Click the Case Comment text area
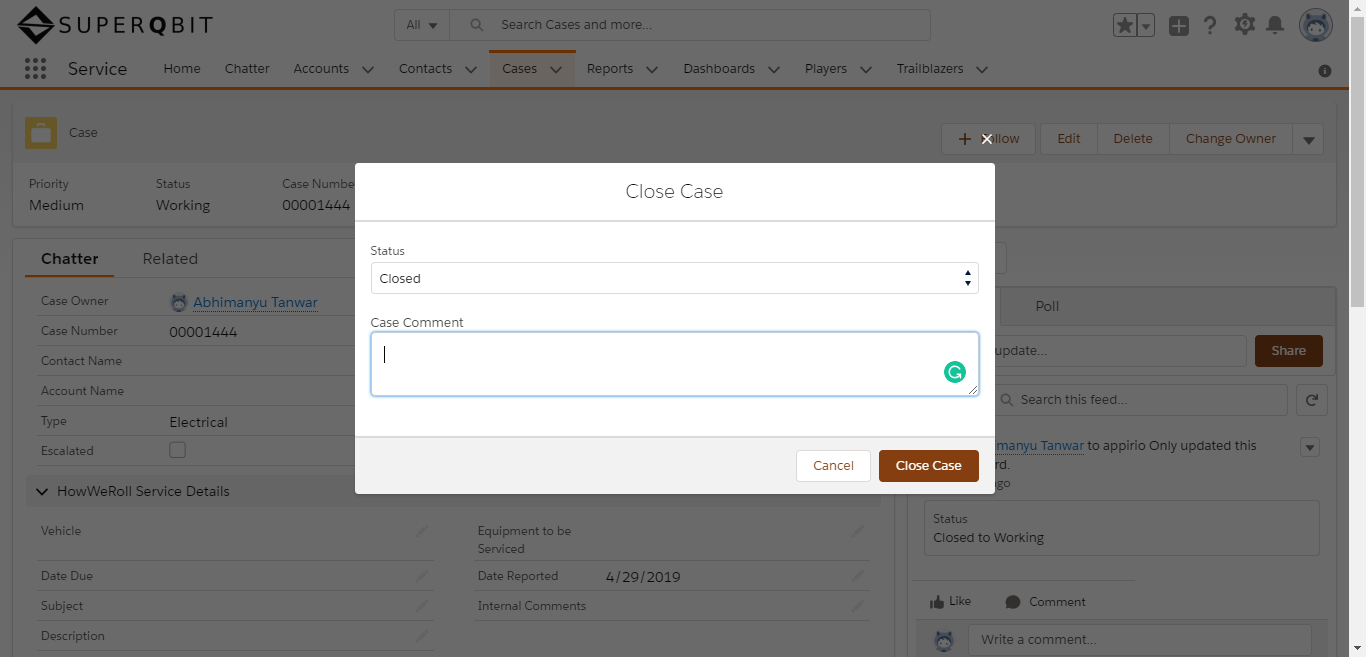The width and height of the screenshot is (1366, 657). click(674, 364)
